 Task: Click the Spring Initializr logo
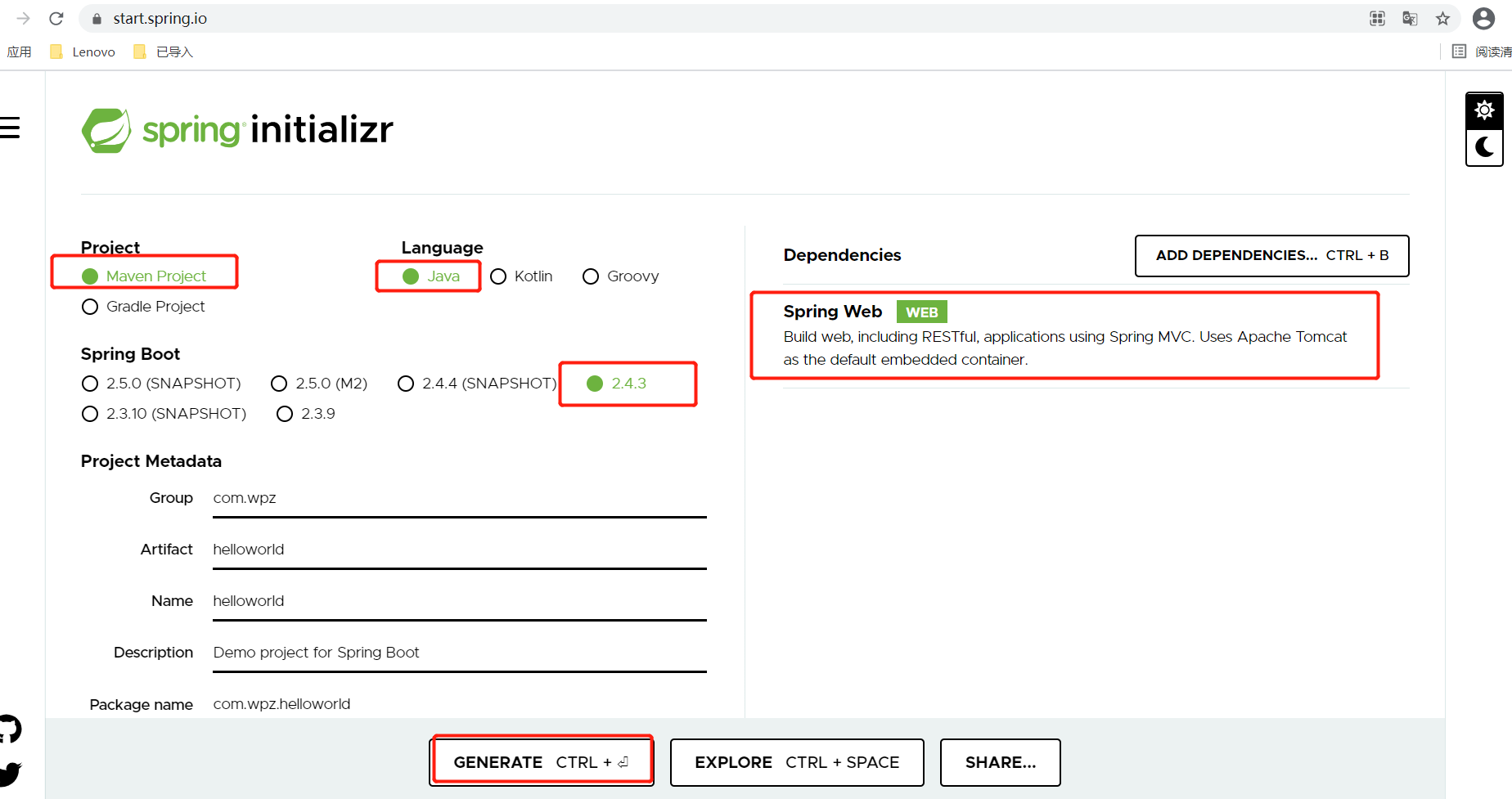click(237, 130)
